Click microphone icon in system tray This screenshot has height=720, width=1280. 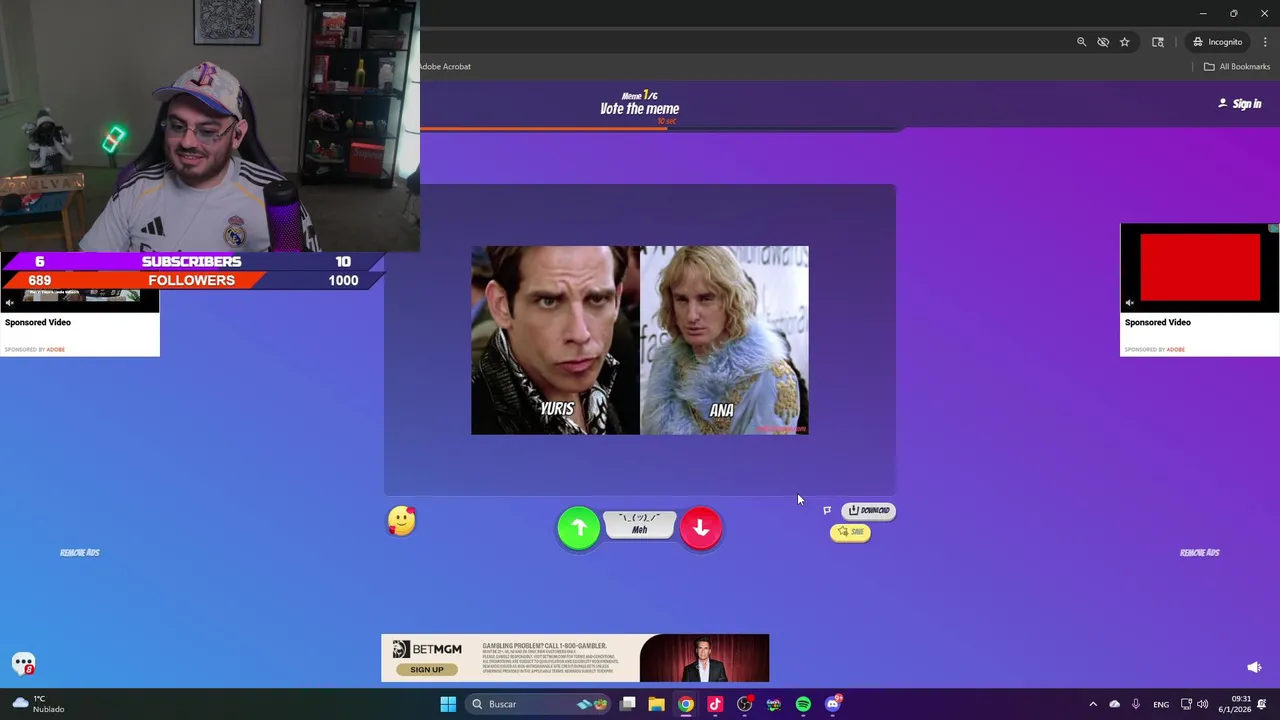1136,704
